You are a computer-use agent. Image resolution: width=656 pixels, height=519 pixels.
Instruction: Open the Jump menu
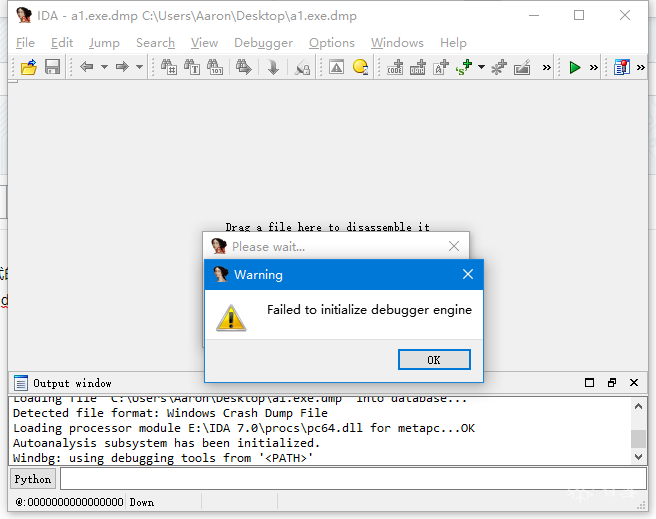(x=104, y=43)
